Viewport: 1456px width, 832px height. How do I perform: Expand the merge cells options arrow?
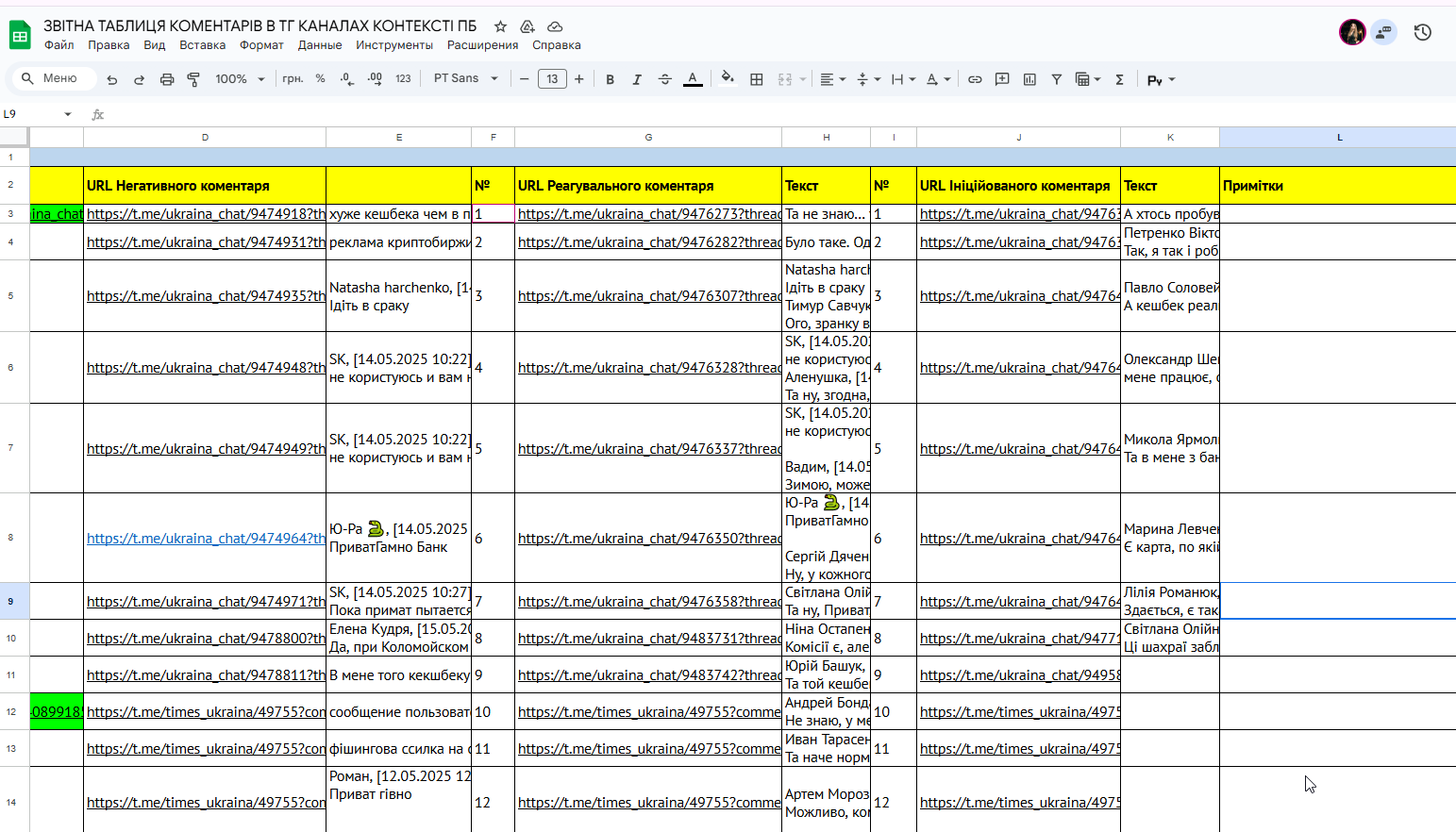[x=803, y=79]
